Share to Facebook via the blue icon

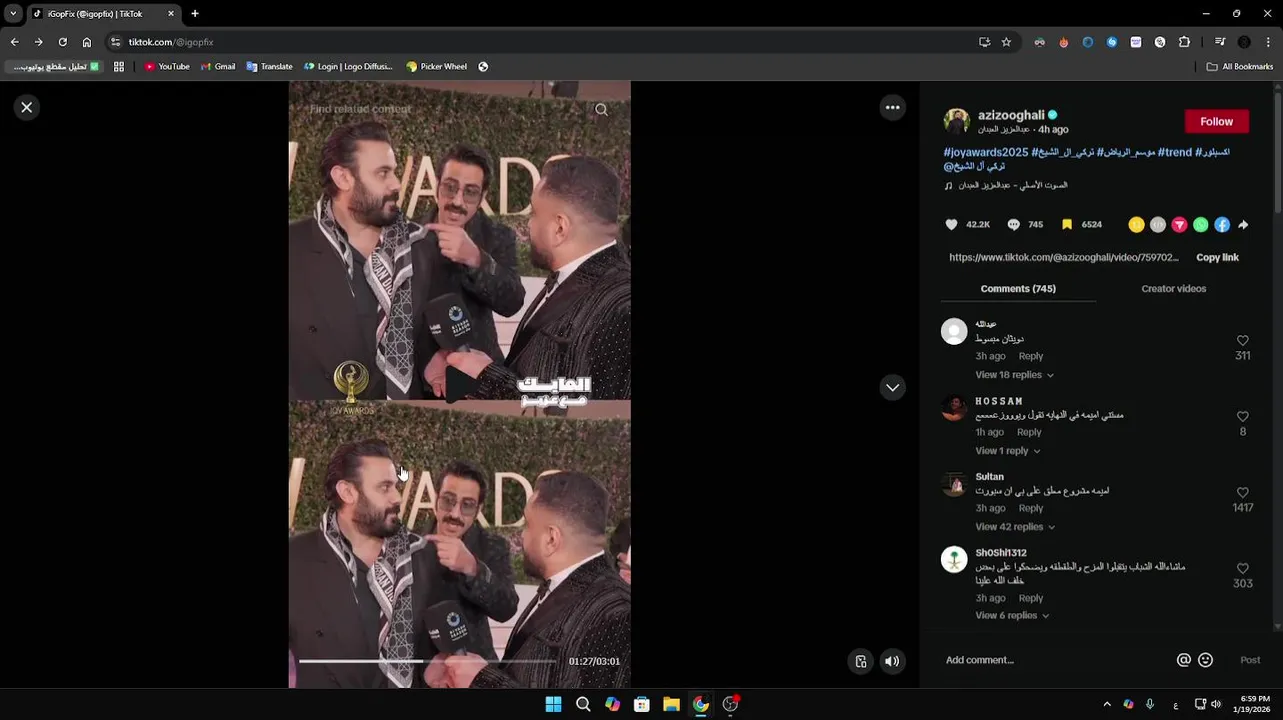coord(1222,225)
